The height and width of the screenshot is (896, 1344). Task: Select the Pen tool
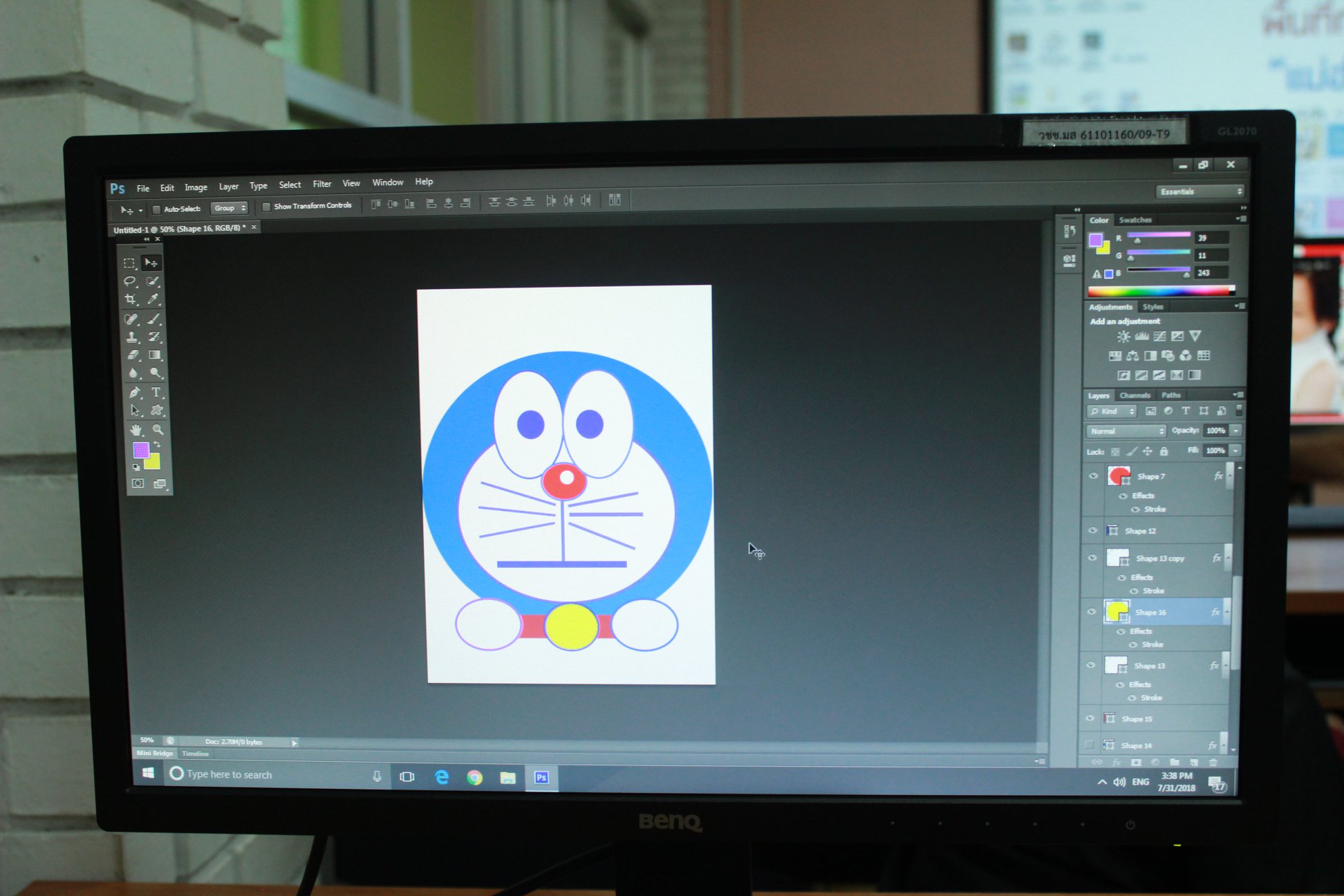click(x=134, y=392)
